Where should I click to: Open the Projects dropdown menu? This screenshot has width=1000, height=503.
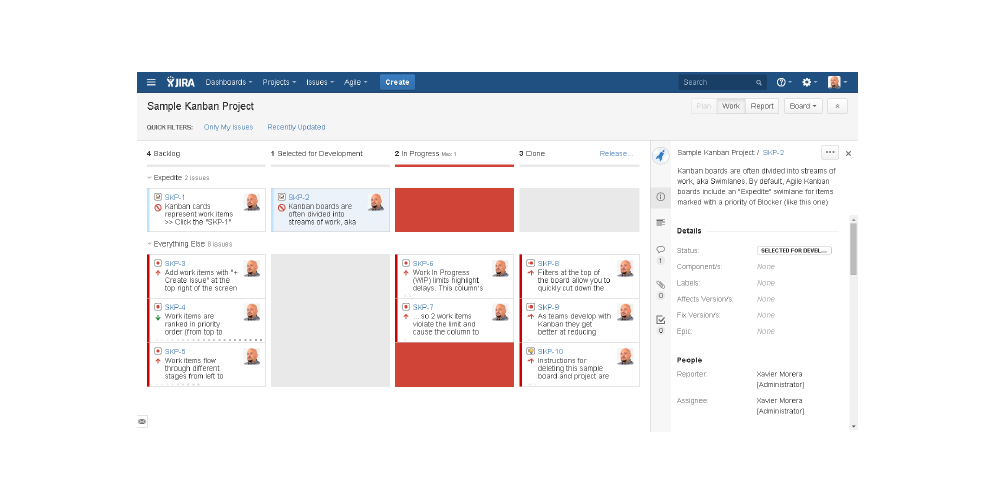pyautogui.click(x=279, y=82)
